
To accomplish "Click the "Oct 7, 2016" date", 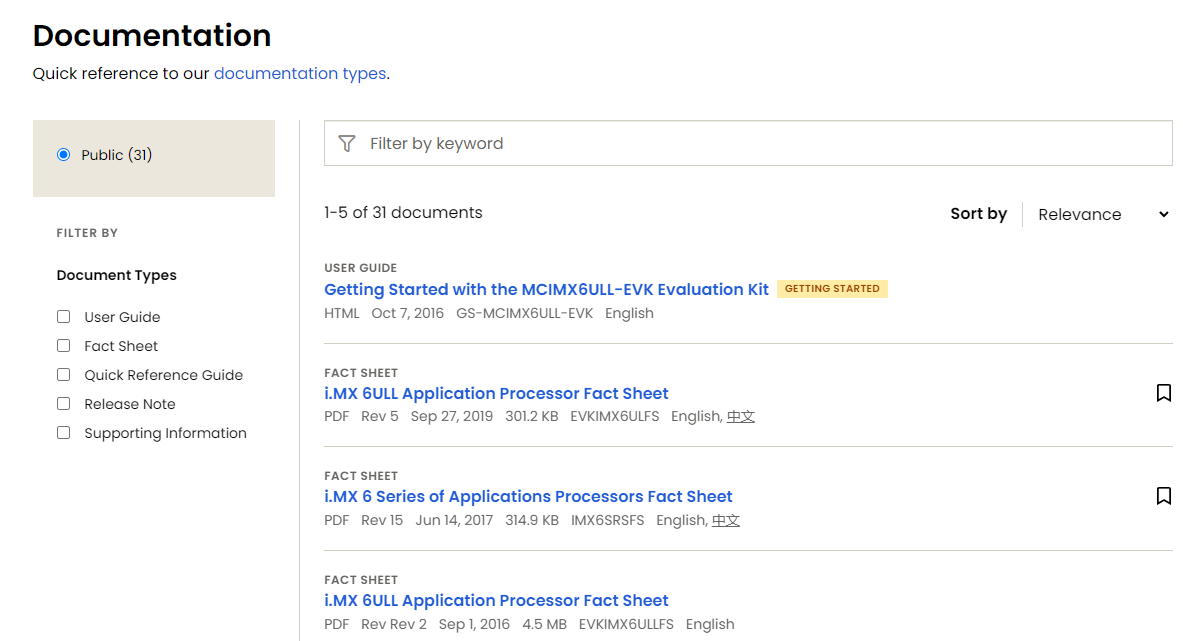I will [x=407, y=313].
